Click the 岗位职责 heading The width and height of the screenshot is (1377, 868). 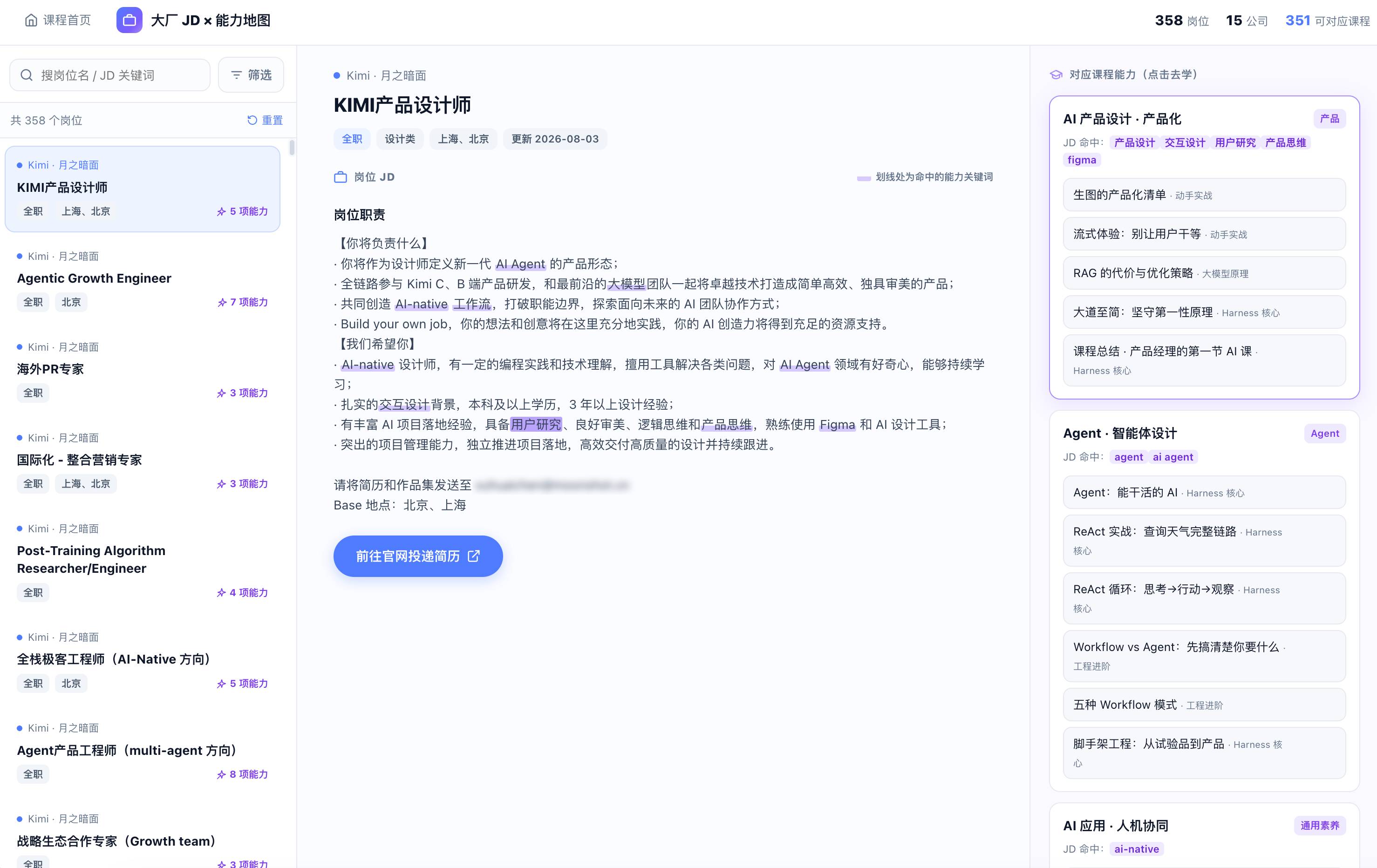359,214
